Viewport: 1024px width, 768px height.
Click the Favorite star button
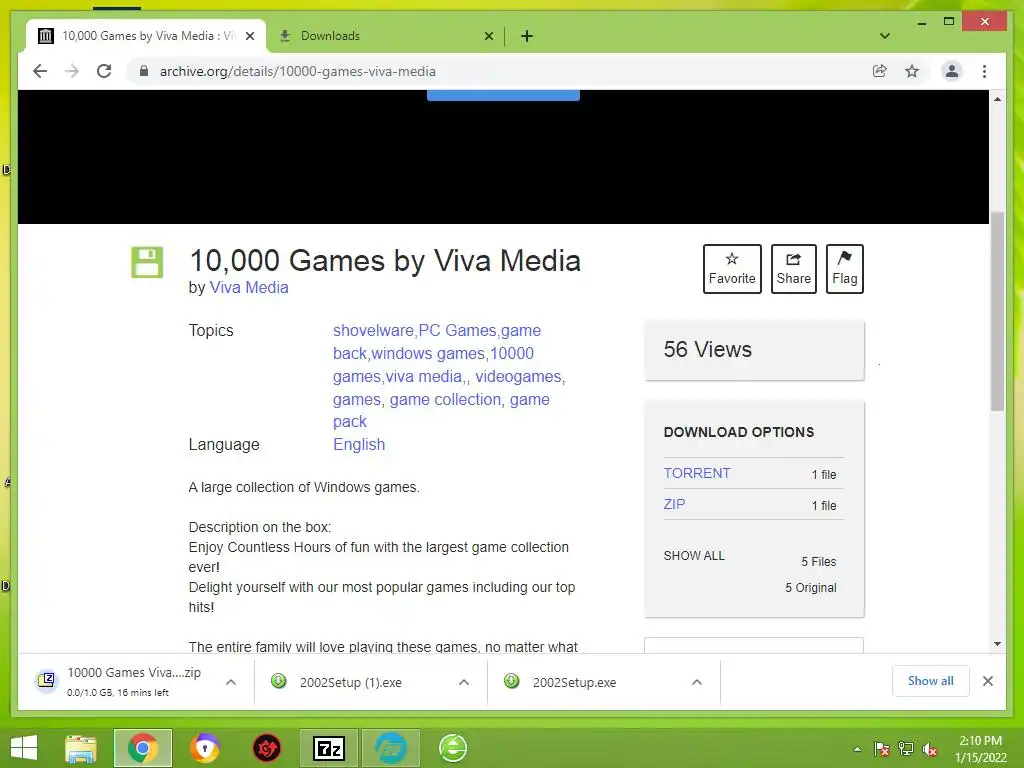click(x=732, y=269)
